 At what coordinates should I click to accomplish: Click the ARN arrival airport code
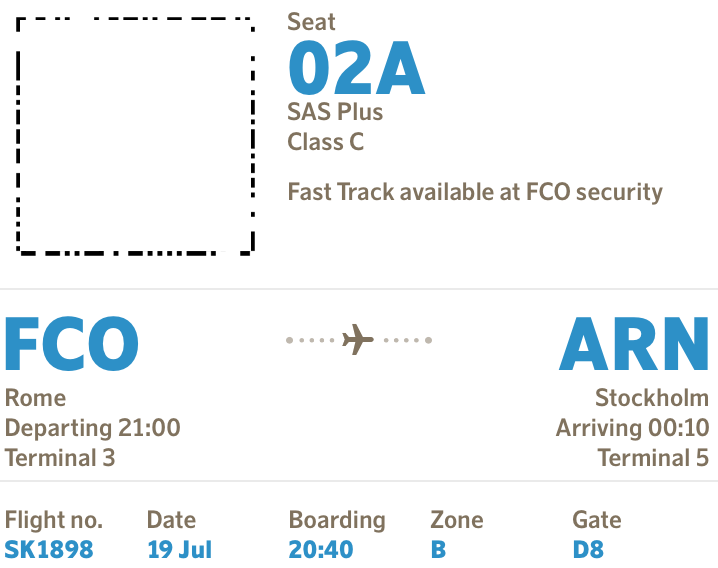pyautogui.click(x=634, y=344)
